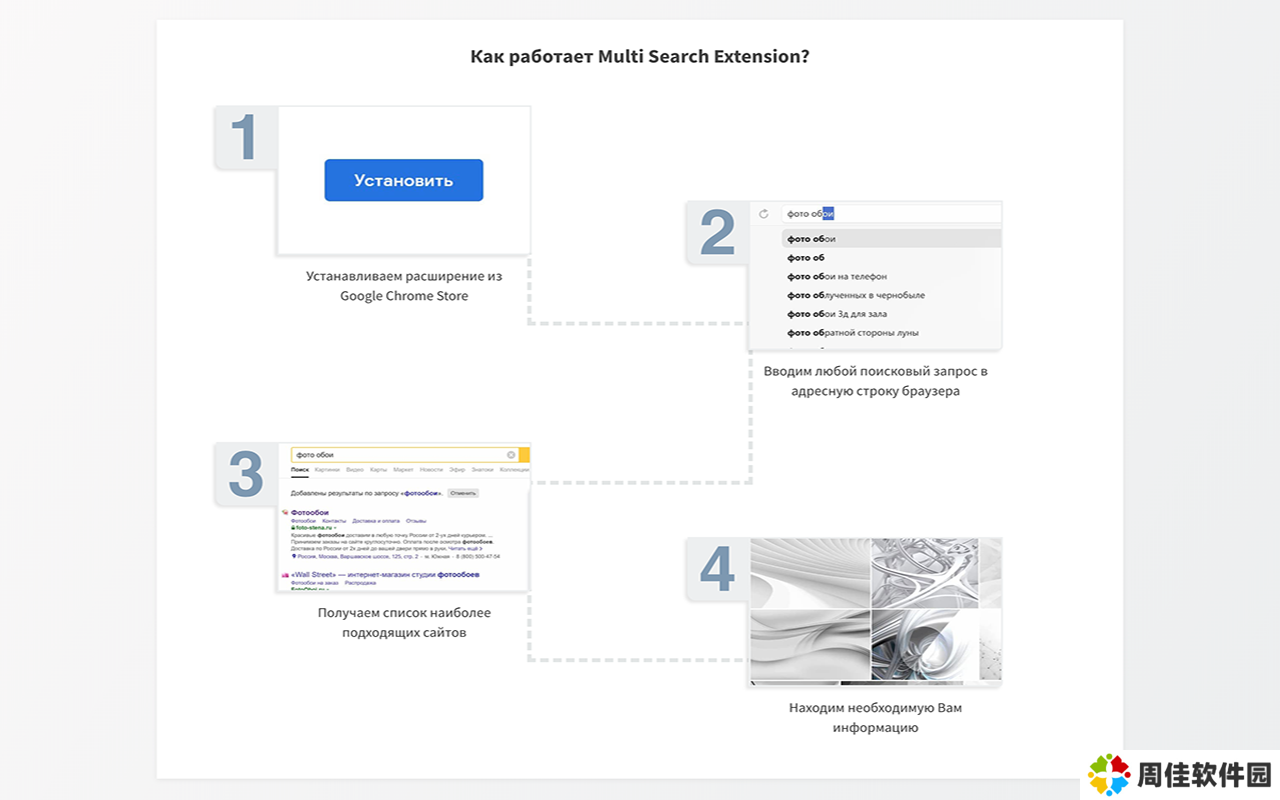Select the suggestion 'фото обратной стороны луны'
Screen dimensions: 1280x800
(852, 333)
